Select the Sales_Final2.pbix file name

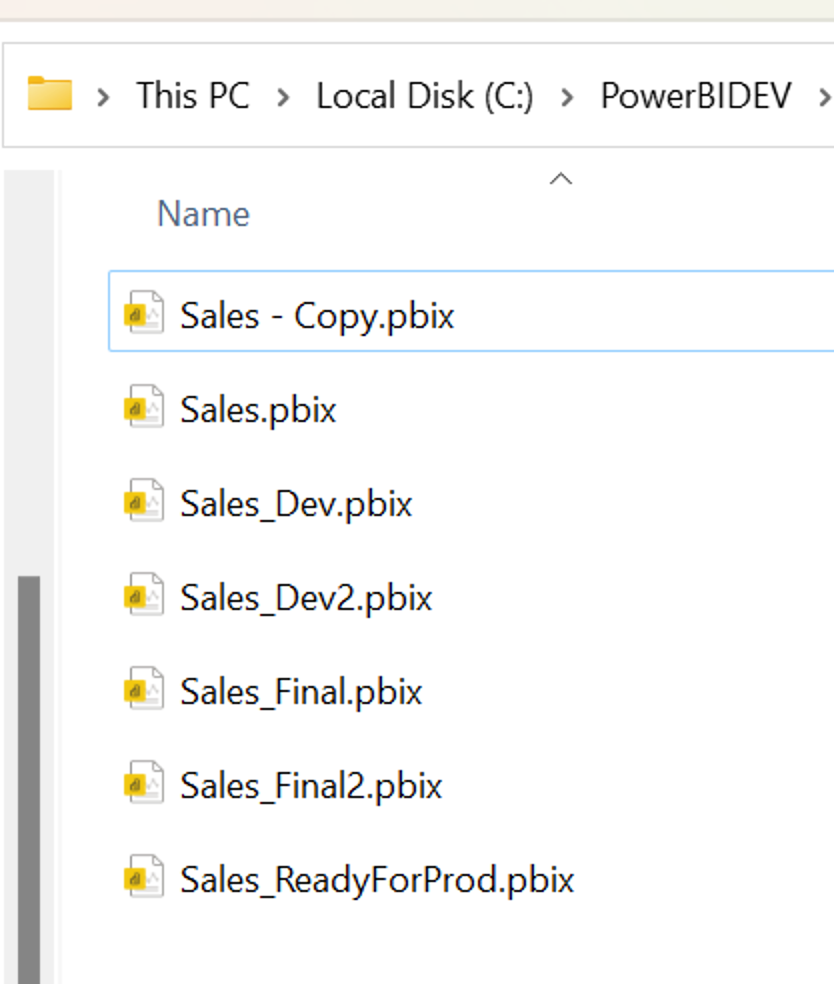point(311,786)
